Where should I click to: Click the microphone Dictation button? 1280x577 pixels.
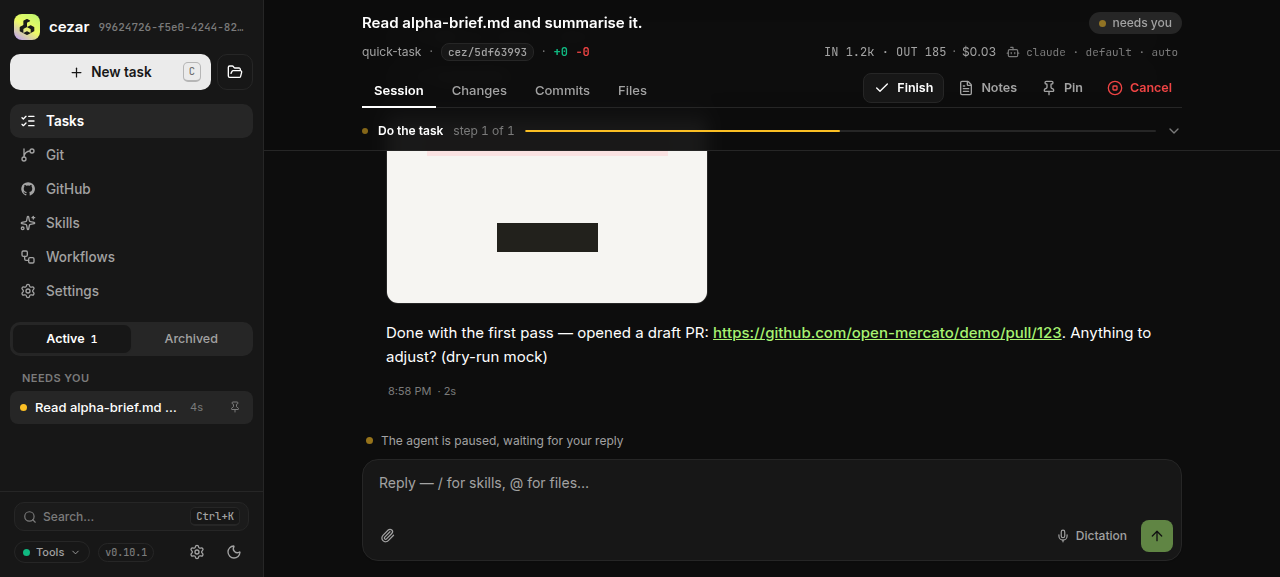click(x=1092, y=536)
